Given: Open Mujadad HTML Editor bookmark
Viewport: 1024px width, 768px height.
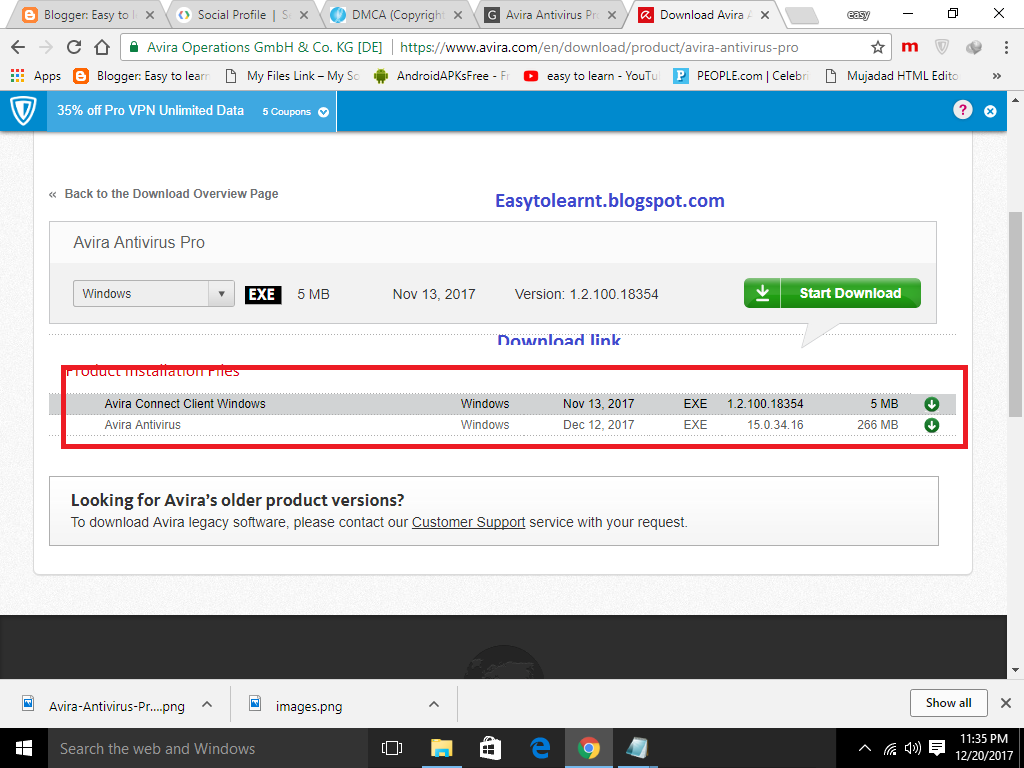Looking at the screenshot, I should 891,76.
